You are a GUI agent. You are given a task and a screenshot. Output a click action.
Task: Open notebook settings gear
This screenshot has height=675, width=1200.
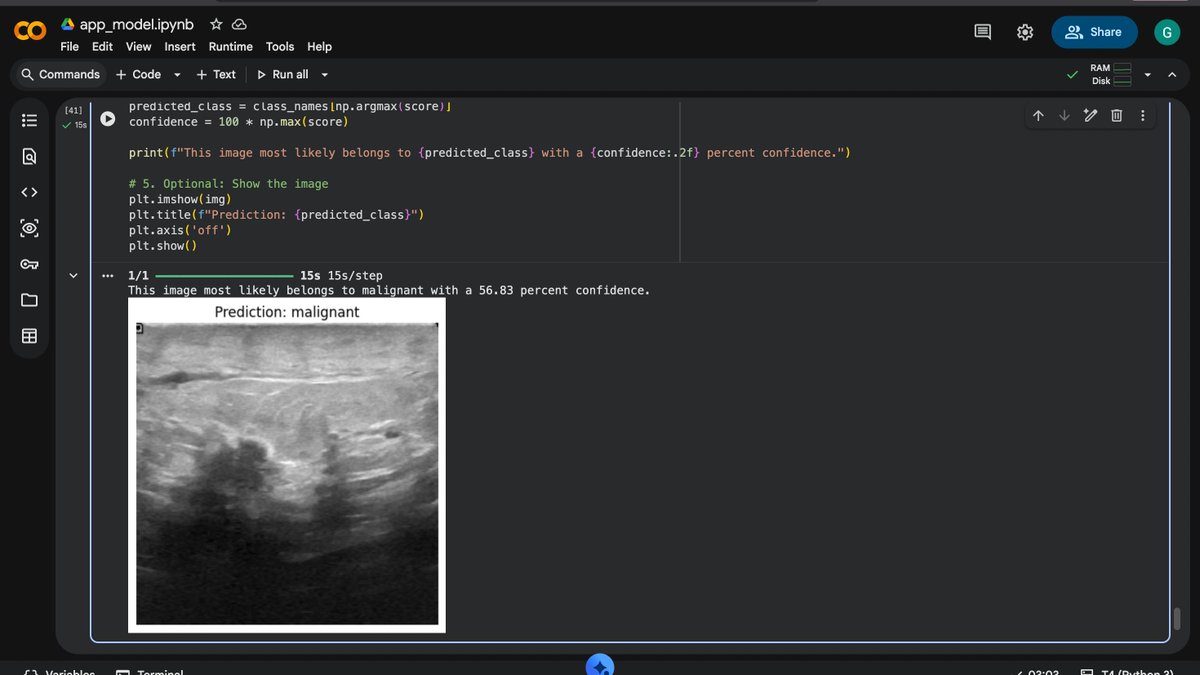[1025, 32]
